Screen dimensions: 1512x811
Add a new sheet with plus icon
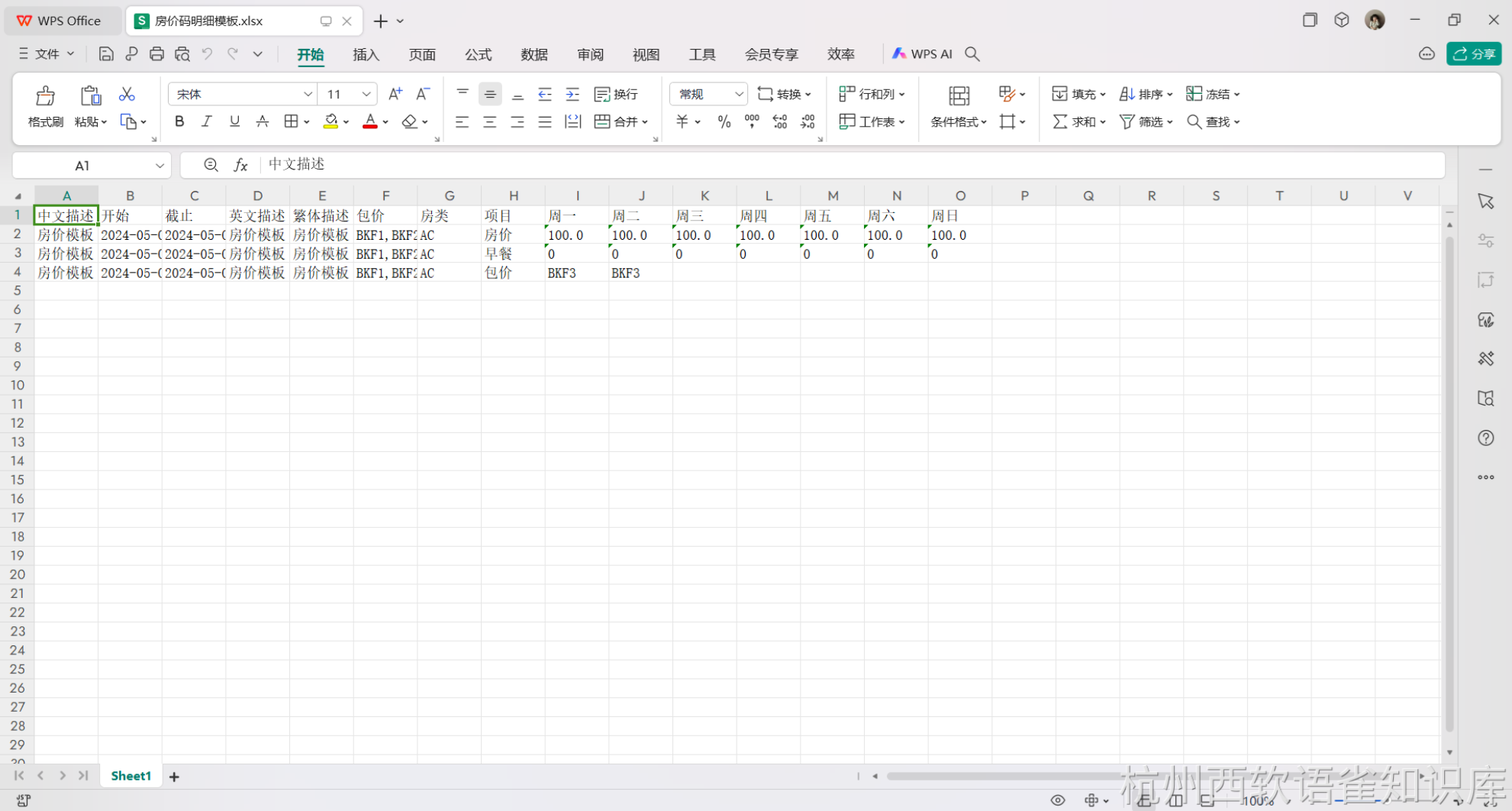pos(174,777)
